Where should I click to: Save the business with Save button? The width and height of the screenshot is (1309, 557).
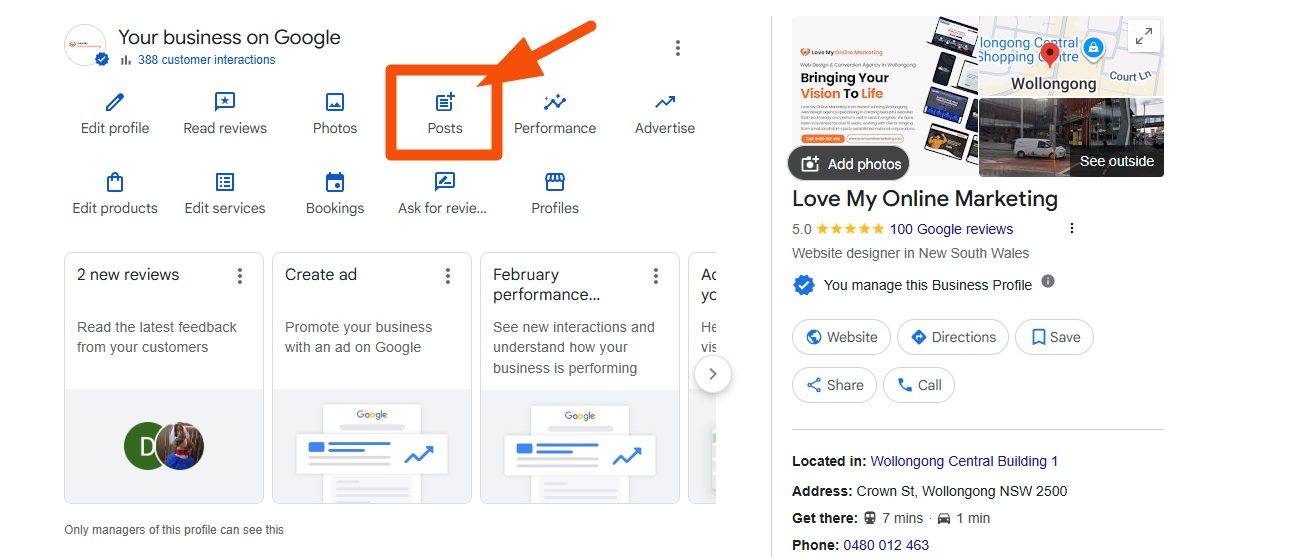1054,337
